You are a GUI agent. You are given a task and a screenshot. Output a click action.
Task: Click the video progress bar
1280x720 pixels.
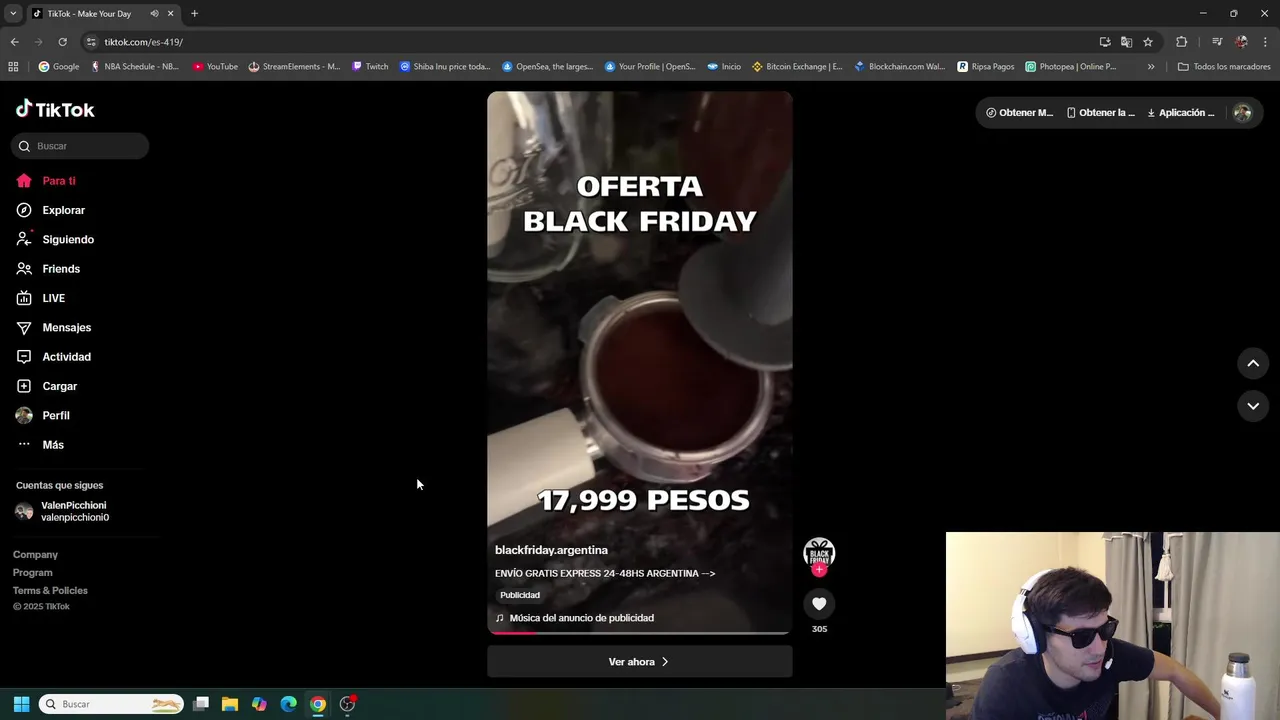pyautogui.click(x=640, y=633)
